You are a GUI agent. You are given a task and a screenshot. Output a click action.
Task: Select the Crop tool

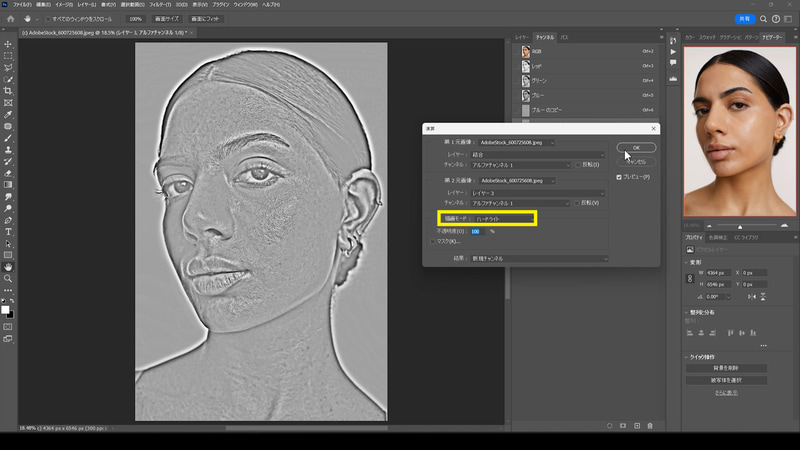point(8,91)
